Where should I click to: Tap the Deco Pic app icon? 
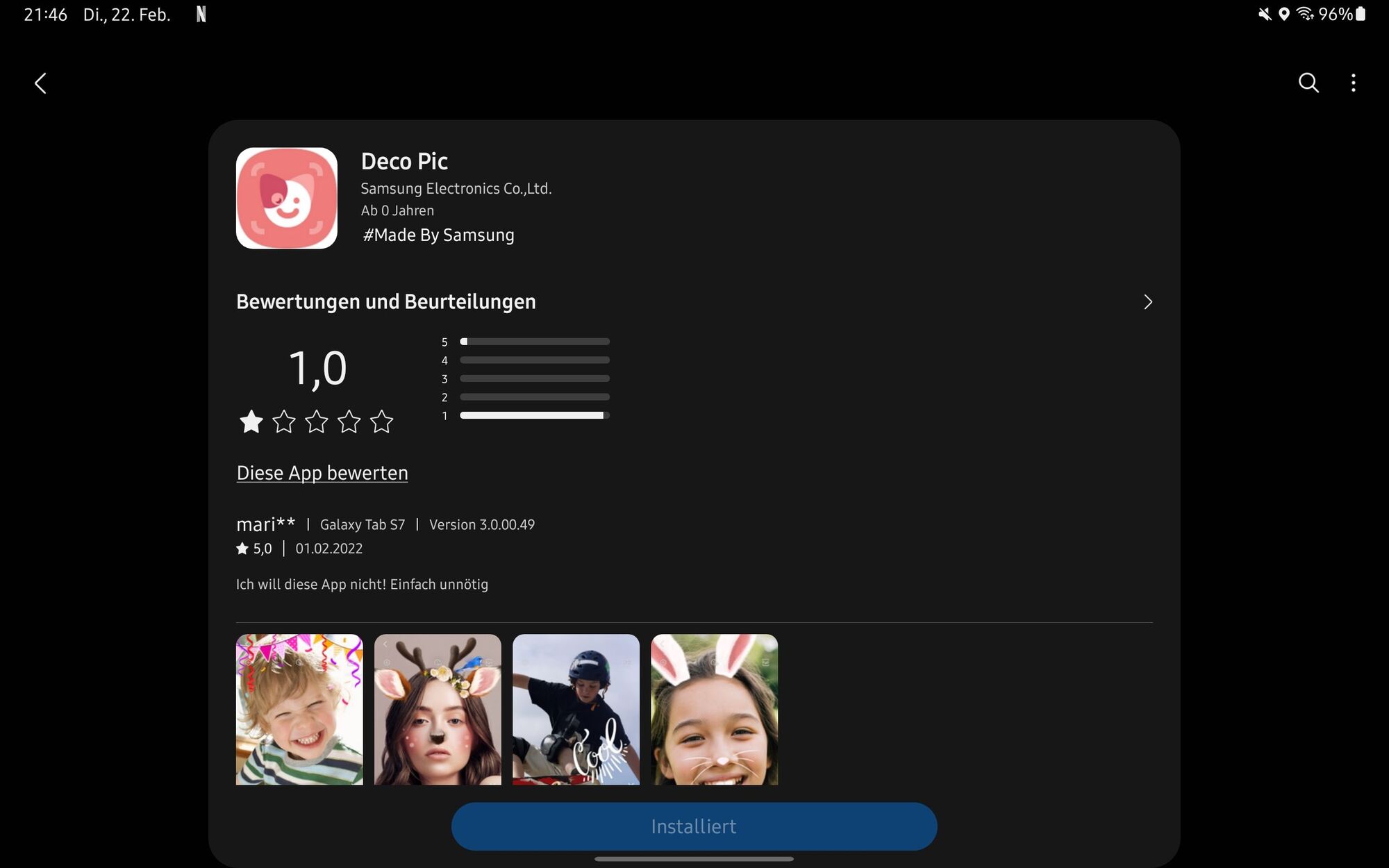point(286,198)
